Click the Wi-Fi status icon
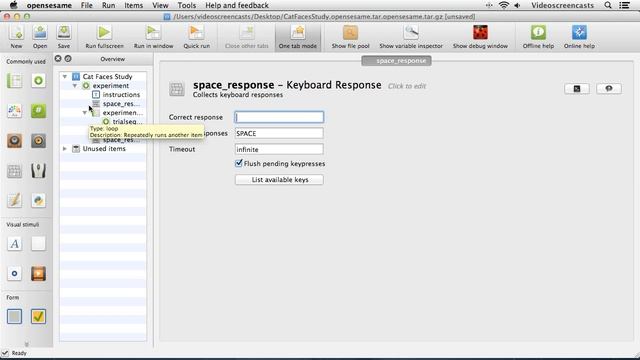 [504, 5]
